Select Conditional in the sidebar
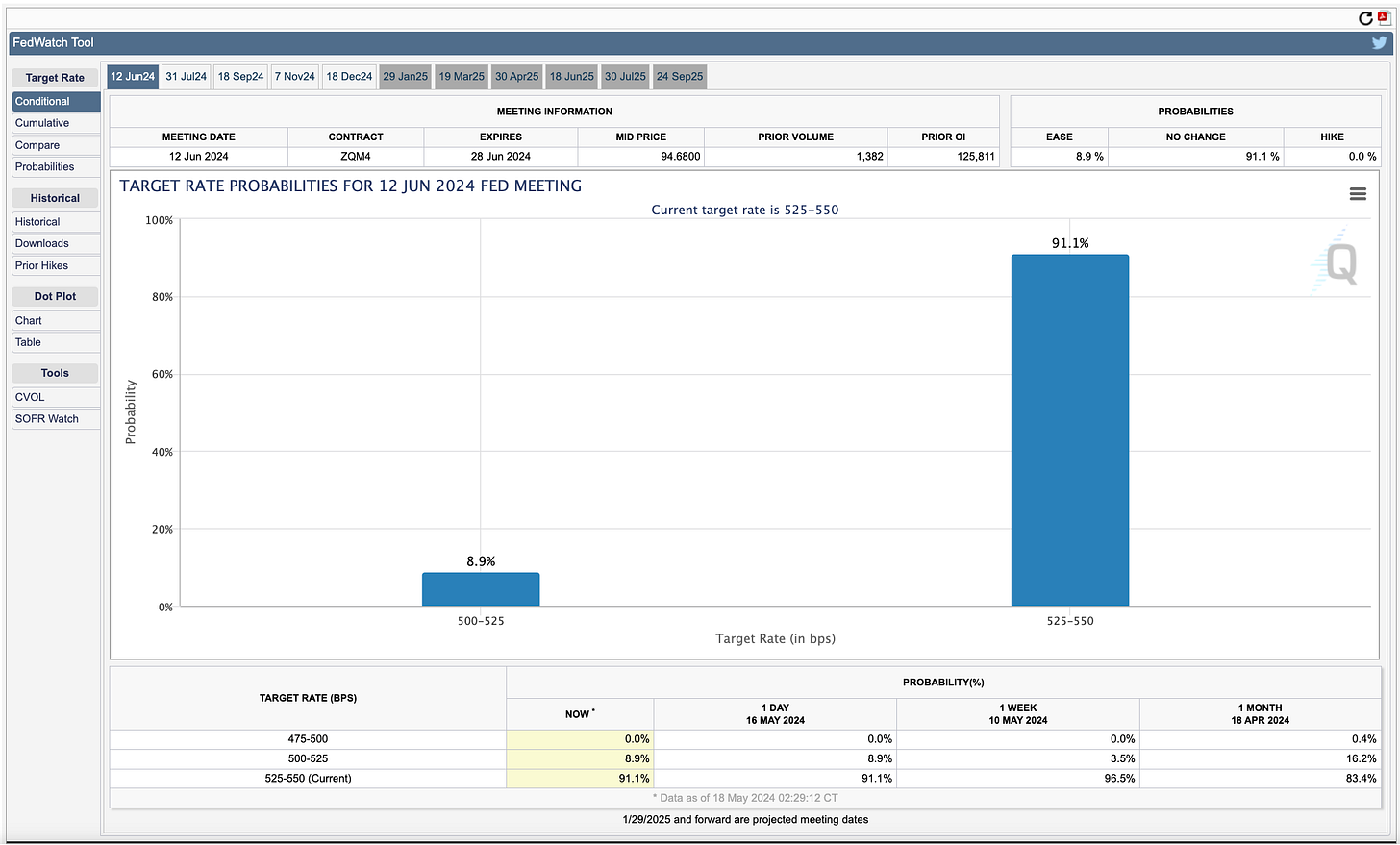The width and height of the screenshot is (1400, 845). coord(56,101)
